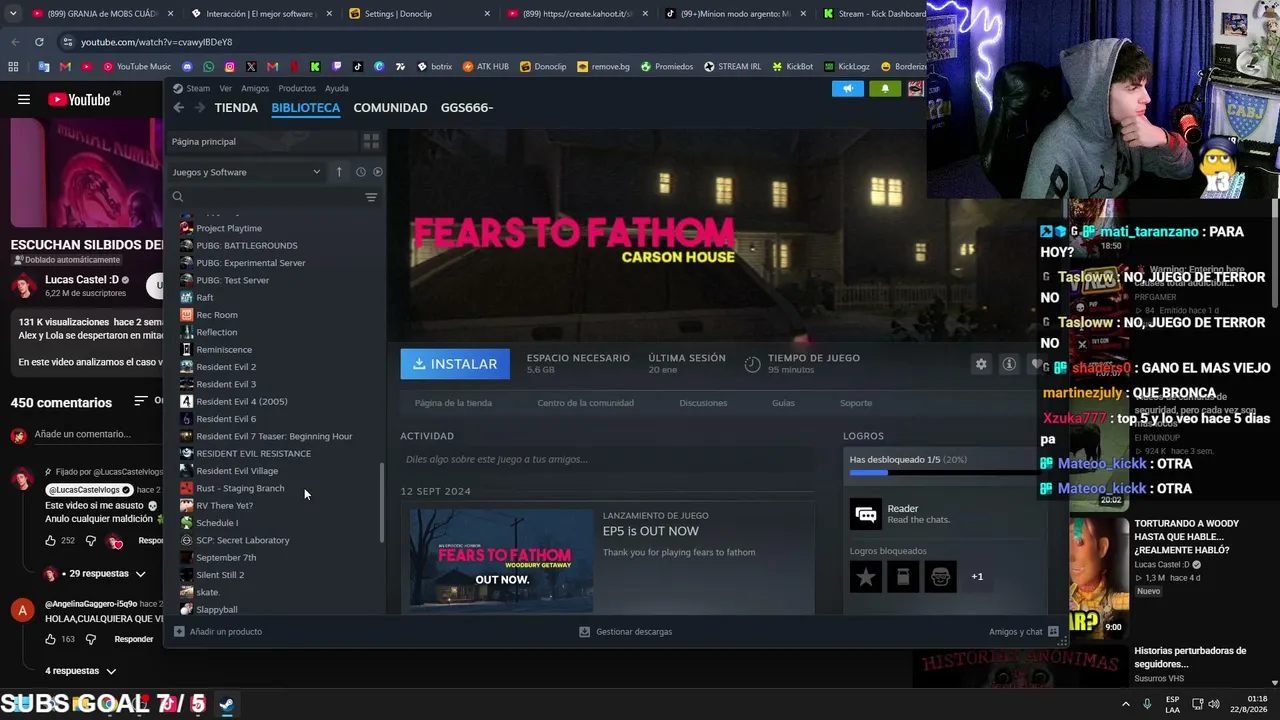Open game settings gear for Fears to Fathom

[x=981, y=364]
